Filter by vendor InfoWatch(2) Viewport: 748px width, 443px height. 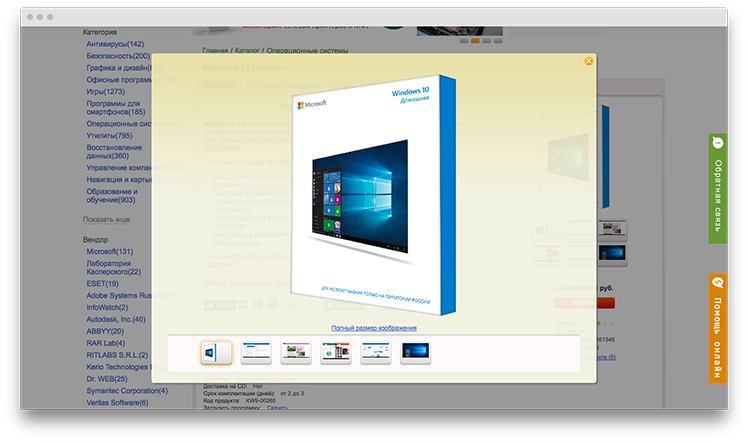(x=107, y=307)
